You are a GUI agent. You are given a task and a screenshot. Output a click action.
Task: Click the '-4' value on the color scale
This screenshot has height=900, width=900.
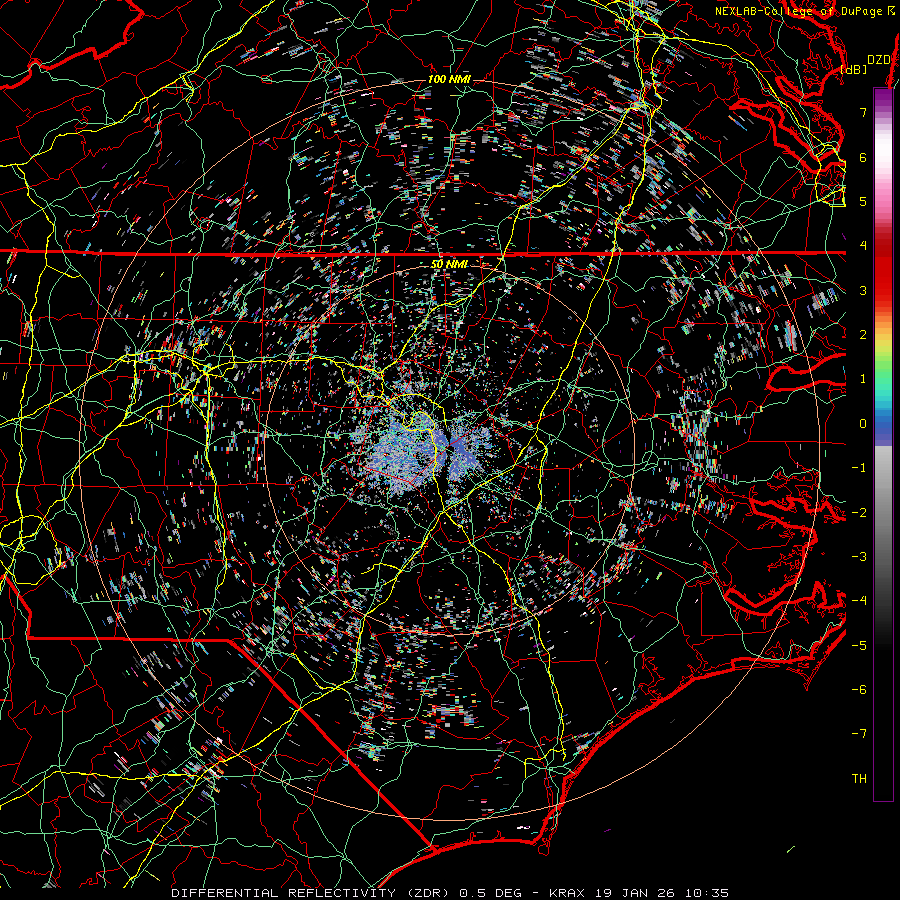click(x=859, y=601)
